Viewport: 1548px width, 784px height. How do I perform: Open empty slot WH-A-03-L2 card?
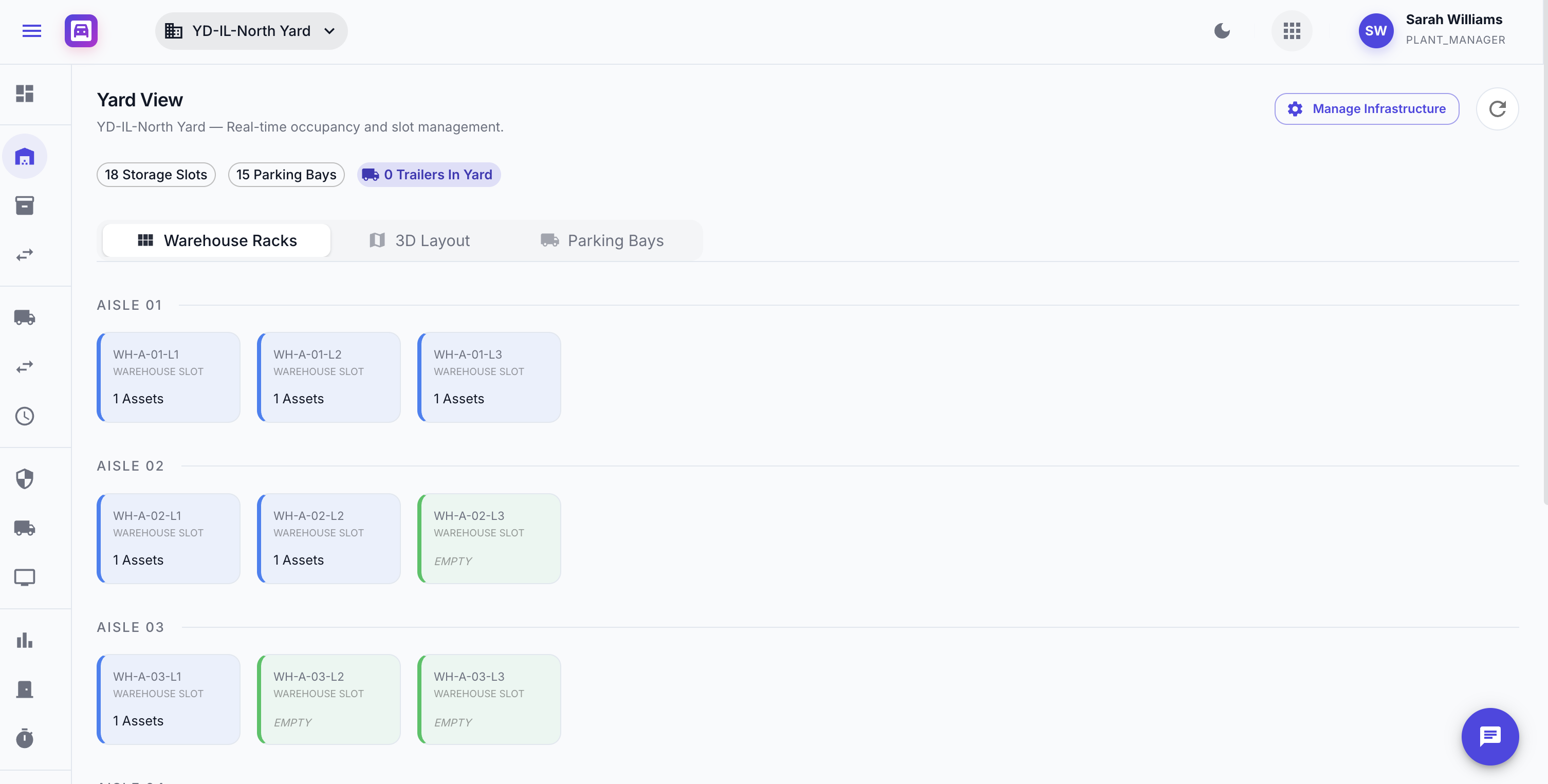point(329,699)
